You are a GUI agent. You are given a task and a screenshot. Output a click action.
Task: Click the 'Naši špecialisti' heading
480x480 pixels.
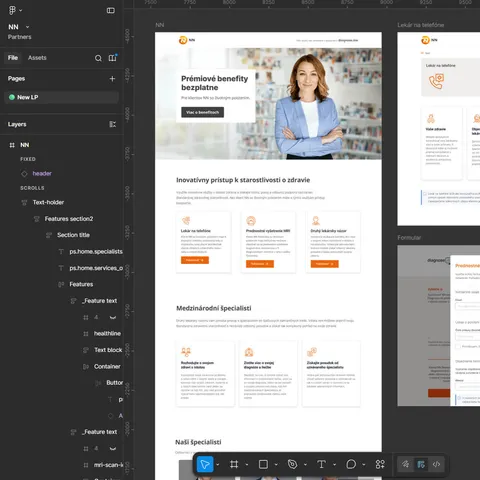click(x=198, y=442)
